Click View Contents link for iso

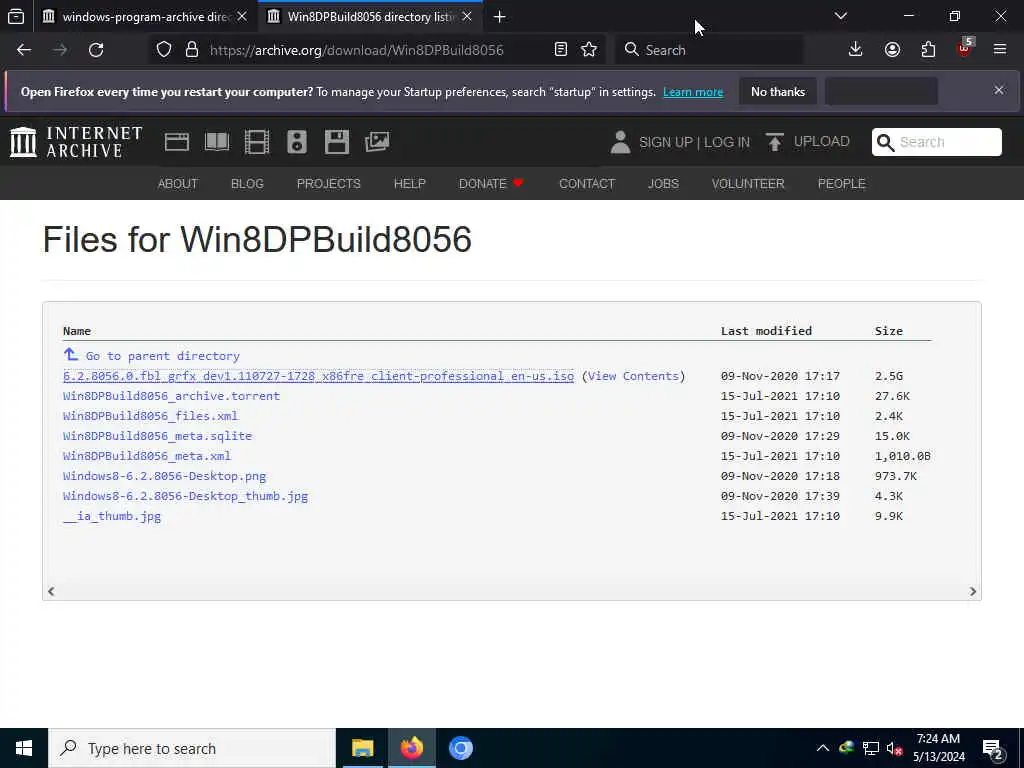pos(633,376)
